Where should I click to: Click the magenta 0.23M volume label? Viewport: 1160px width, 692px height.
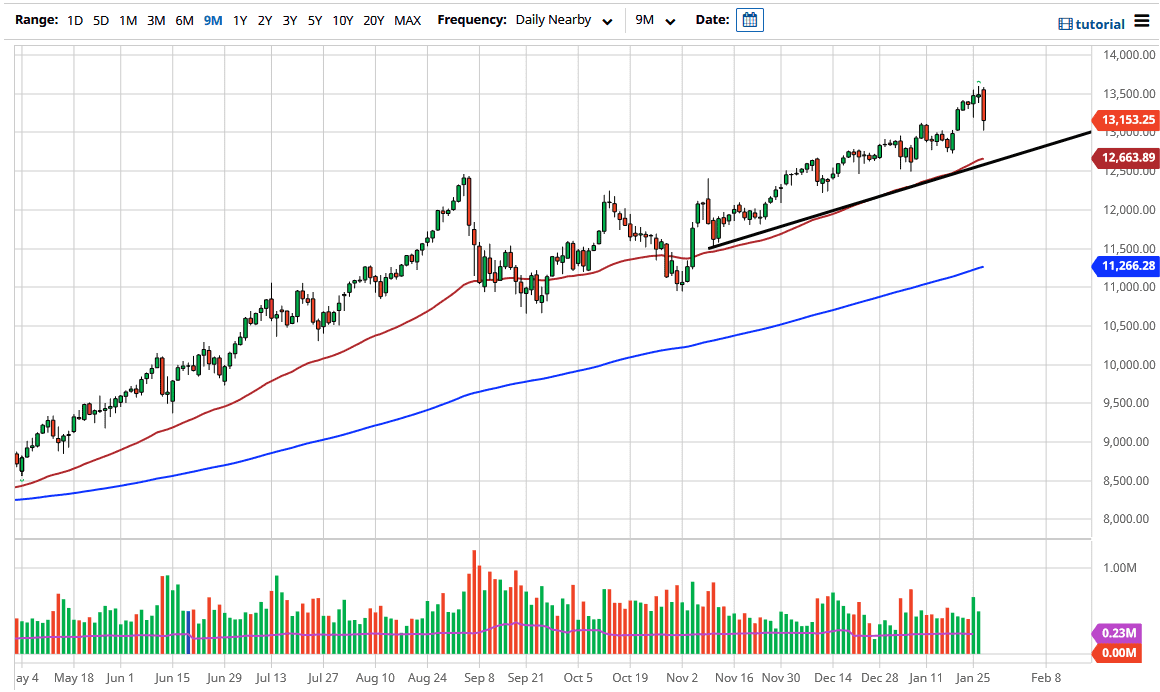(1119, 632)
